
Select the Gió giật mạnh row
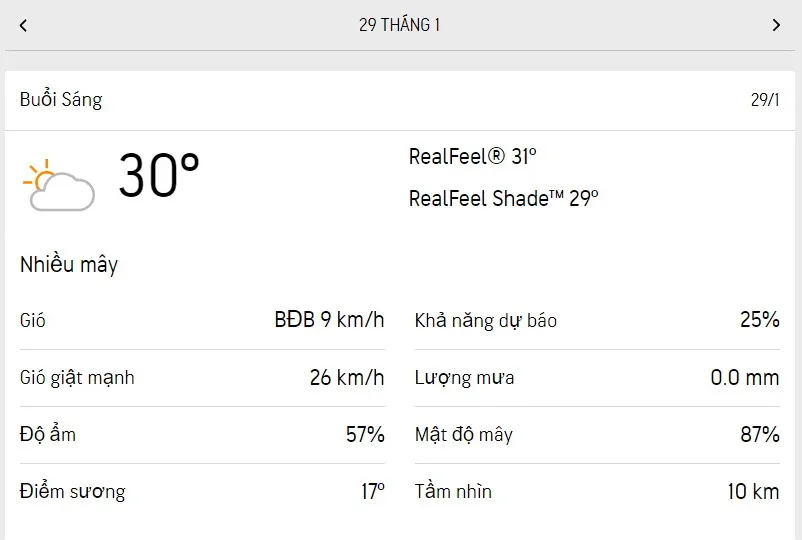202,378
